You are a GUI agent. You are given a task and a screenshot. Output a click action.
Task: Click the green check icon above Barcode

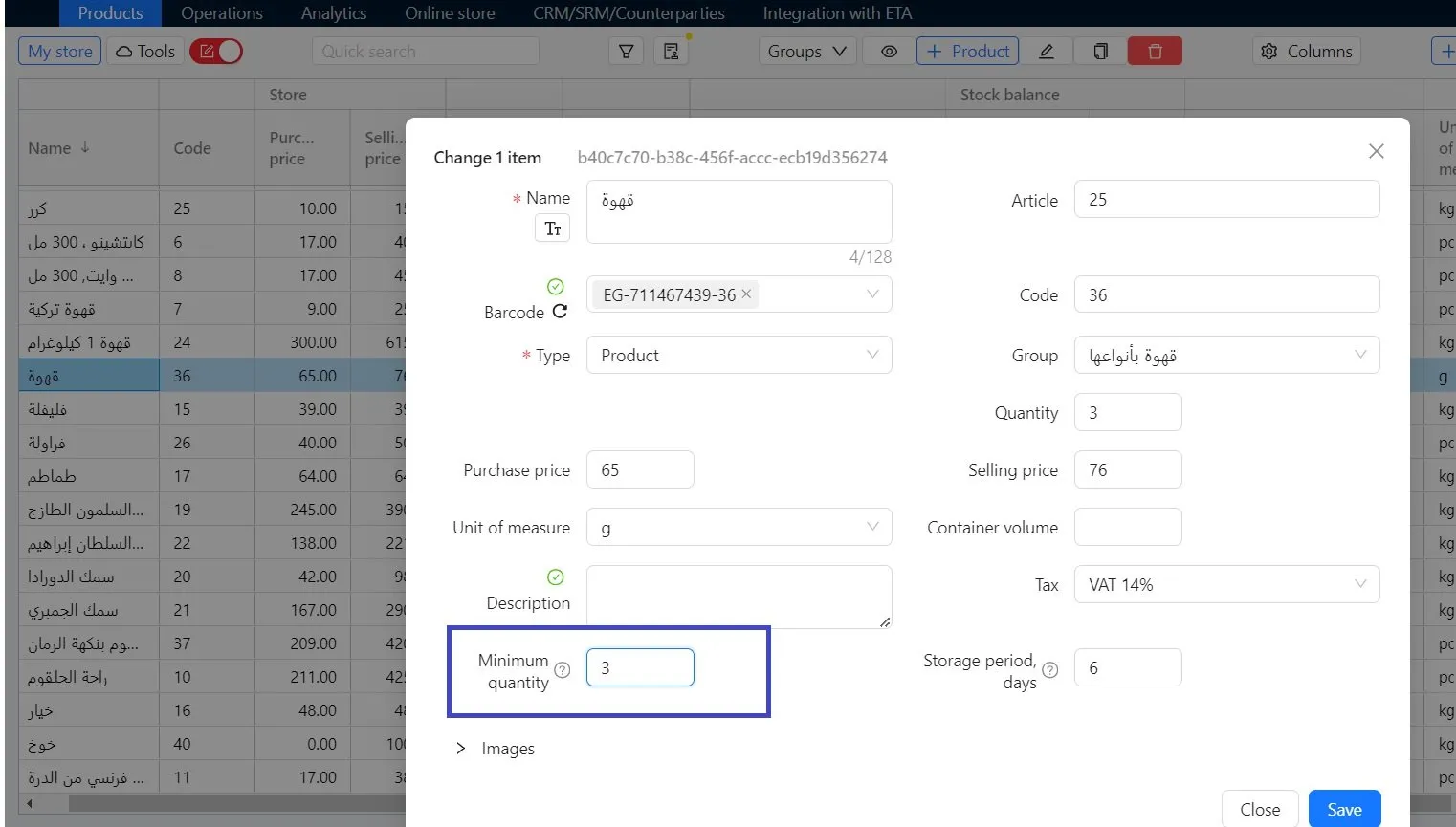[x=555, y=287]
